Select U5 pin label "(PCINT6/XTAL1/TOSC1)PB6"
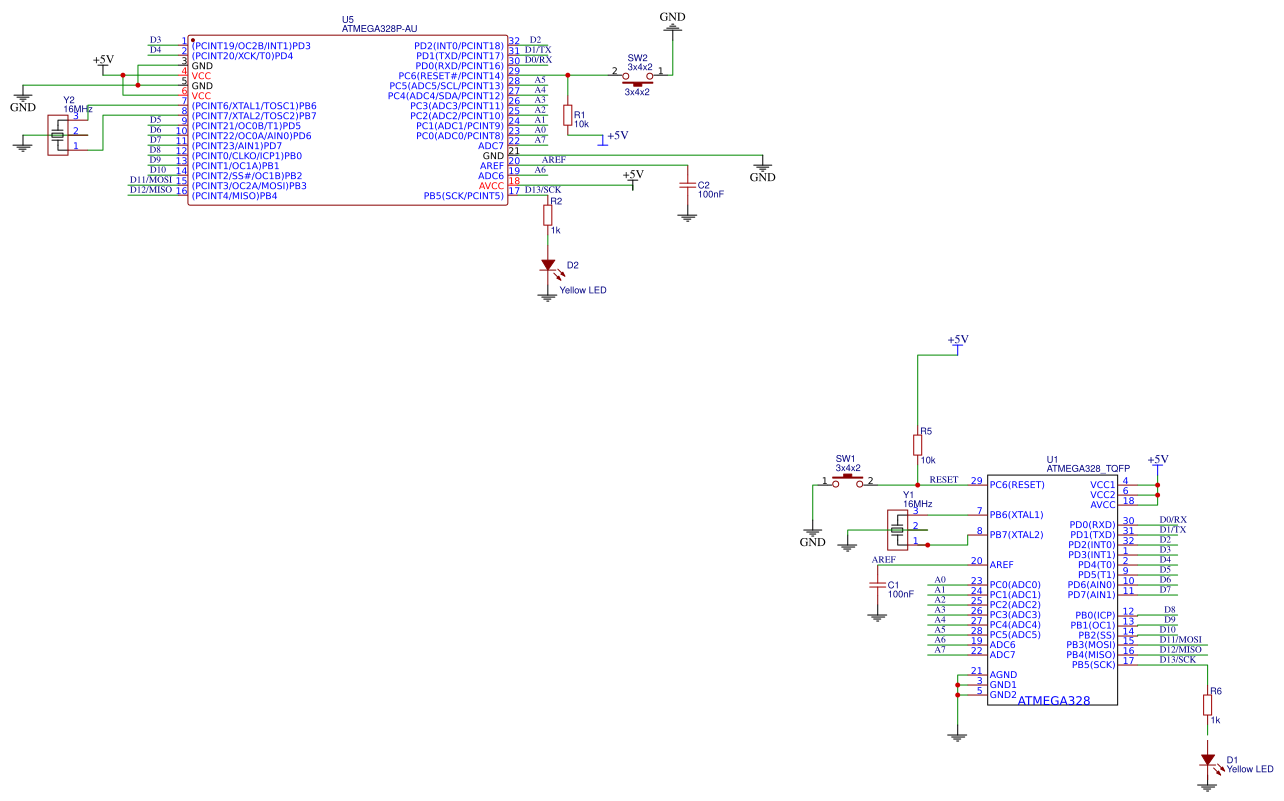The height and width of the screenshot is (801, 1284). (254, 106)
